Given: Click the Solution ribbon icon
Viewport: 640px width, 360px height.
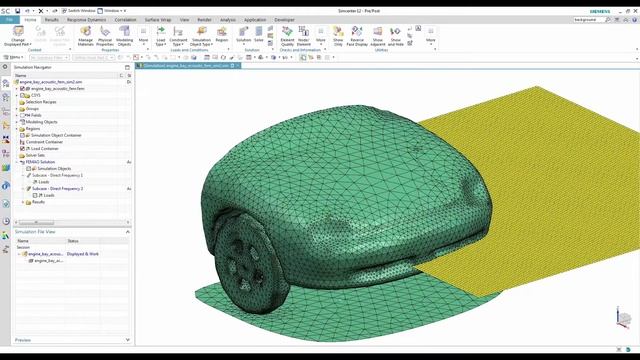Looking at the screenshot, I should [x=243, y=35].
